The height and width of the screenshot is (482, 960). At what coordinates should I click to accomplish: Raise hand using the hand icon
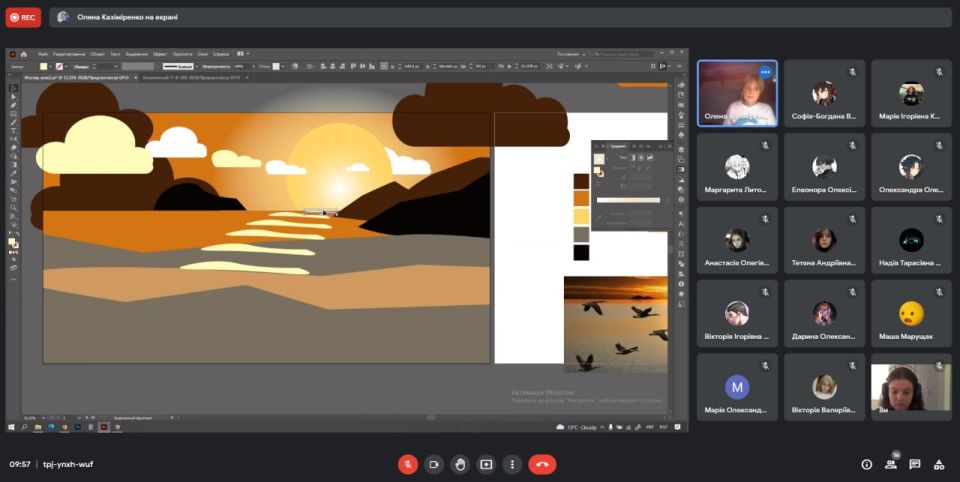coord(460,464)
